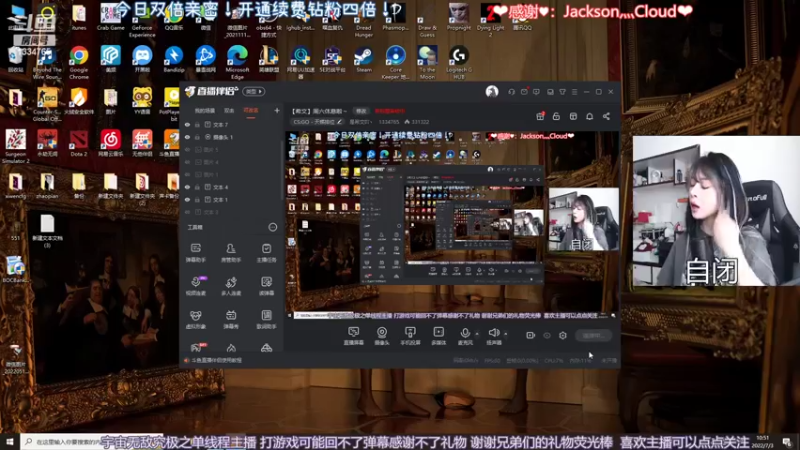800x450 pixels.
Task: Click the lock icon in room toolbar
Action: [x=556, y=116]
